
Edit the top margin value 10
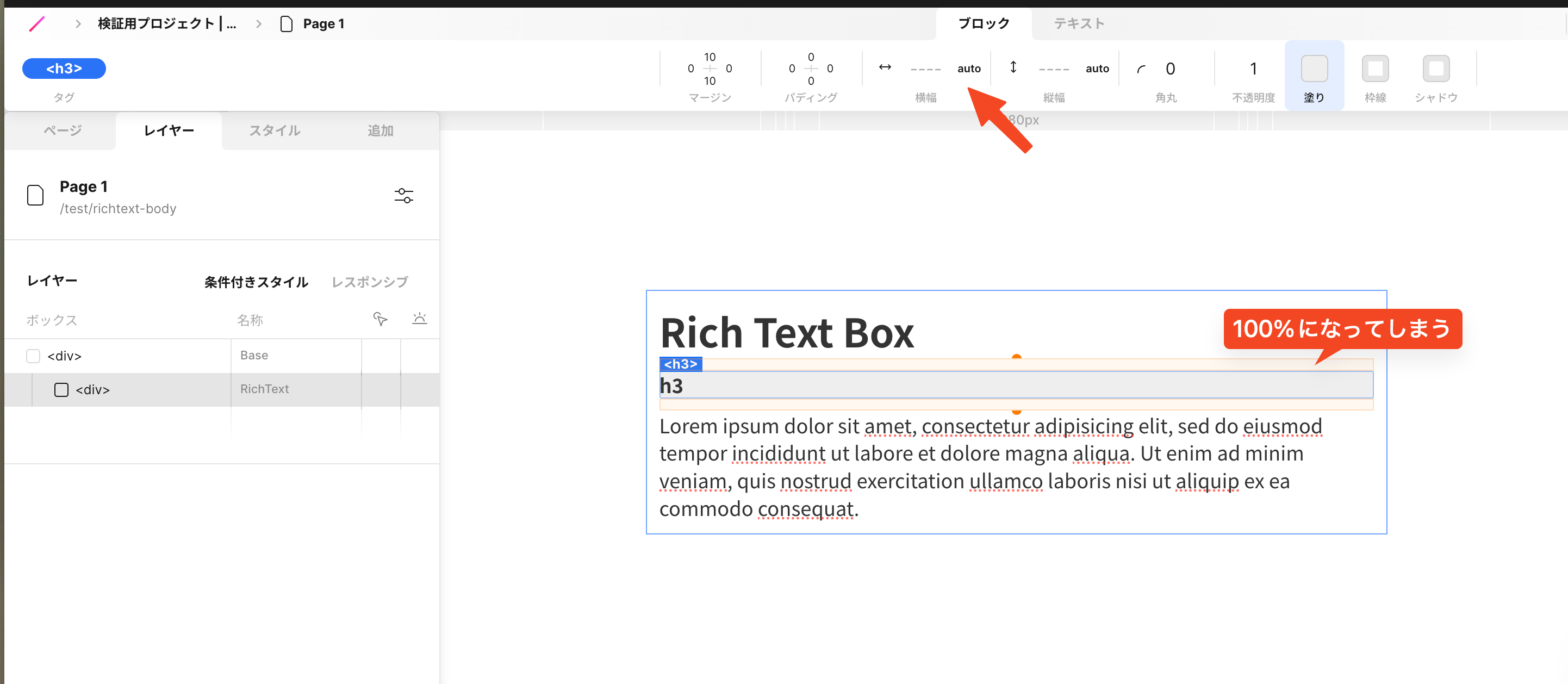[710, 57]
